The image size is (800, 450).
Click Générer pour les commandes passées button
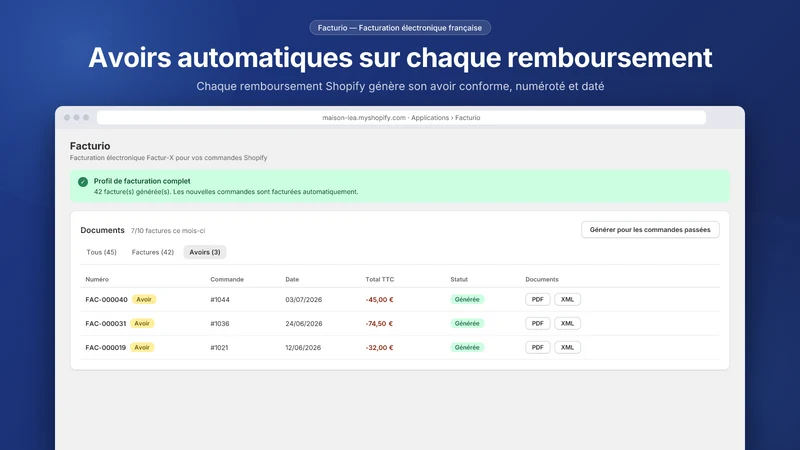[x=650, y=230]
